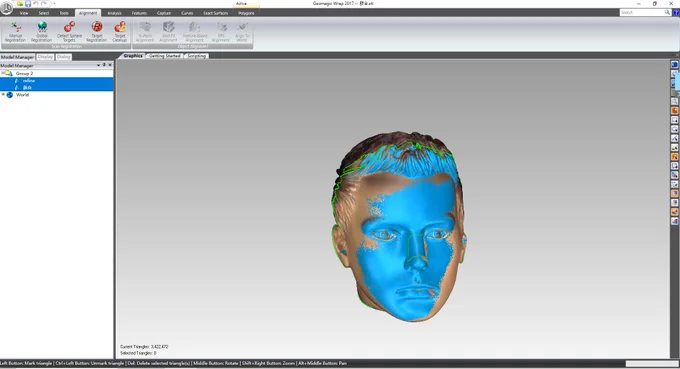Click the Open folder icon in quick access toolbar
The image size is (680, 369).
pyautogui.click(x=20, y=4)
